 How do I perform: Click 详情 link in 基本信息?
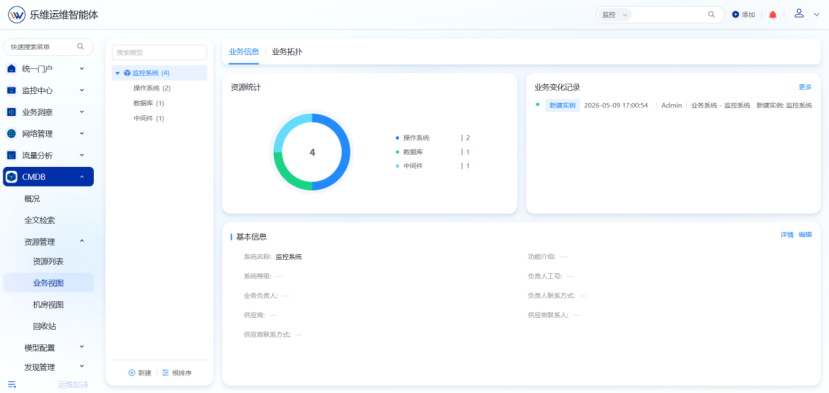coord(787,235)
